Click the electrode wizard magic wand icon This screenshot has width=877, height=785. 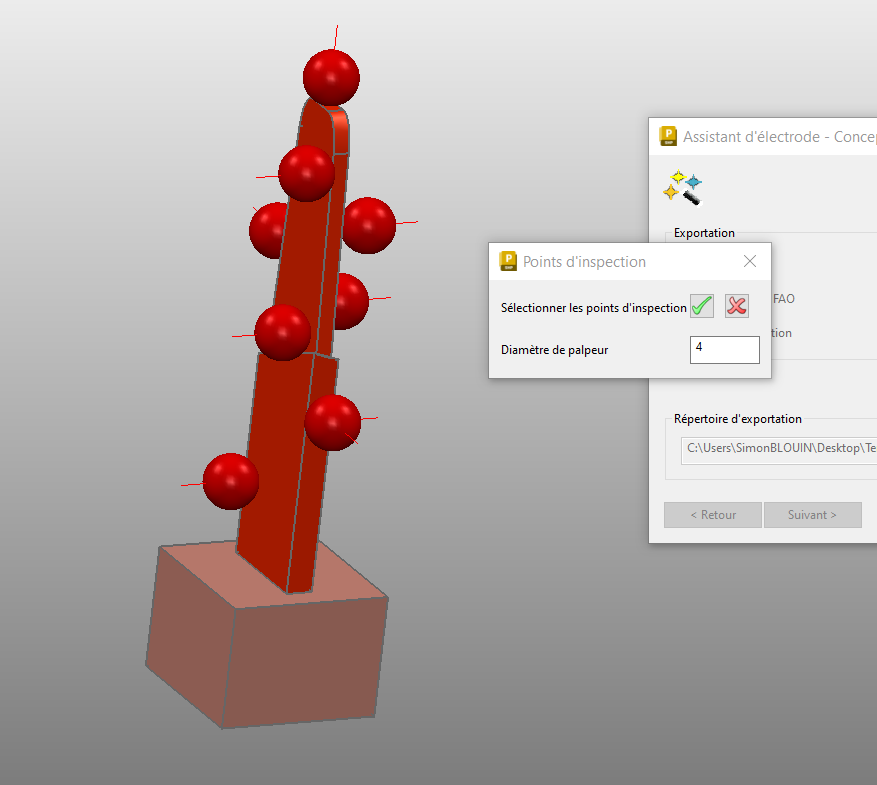pyautogui.click(x=682, y=187)
